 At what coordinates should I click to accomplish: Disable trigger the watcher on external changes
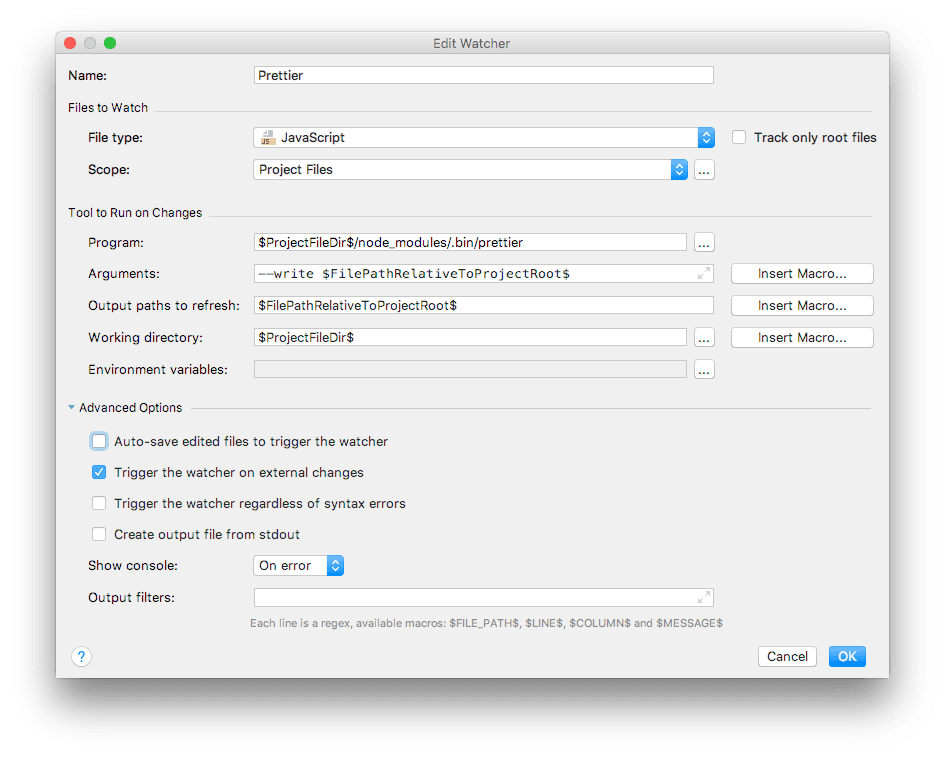(x=99, y=472)
